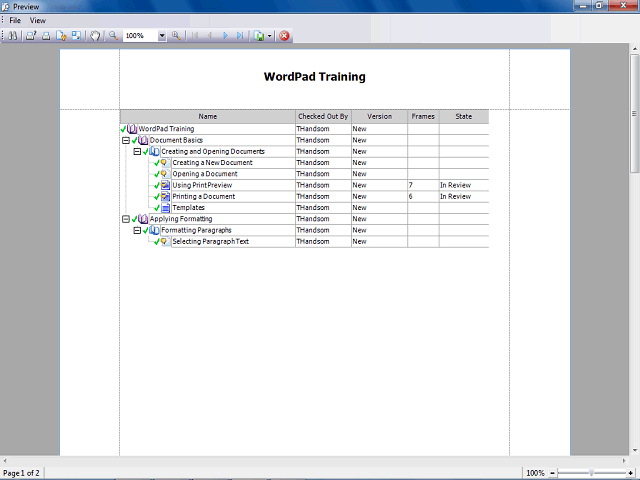Open the File menu
The height and width of the screenshot is (480, 640).
15,20
